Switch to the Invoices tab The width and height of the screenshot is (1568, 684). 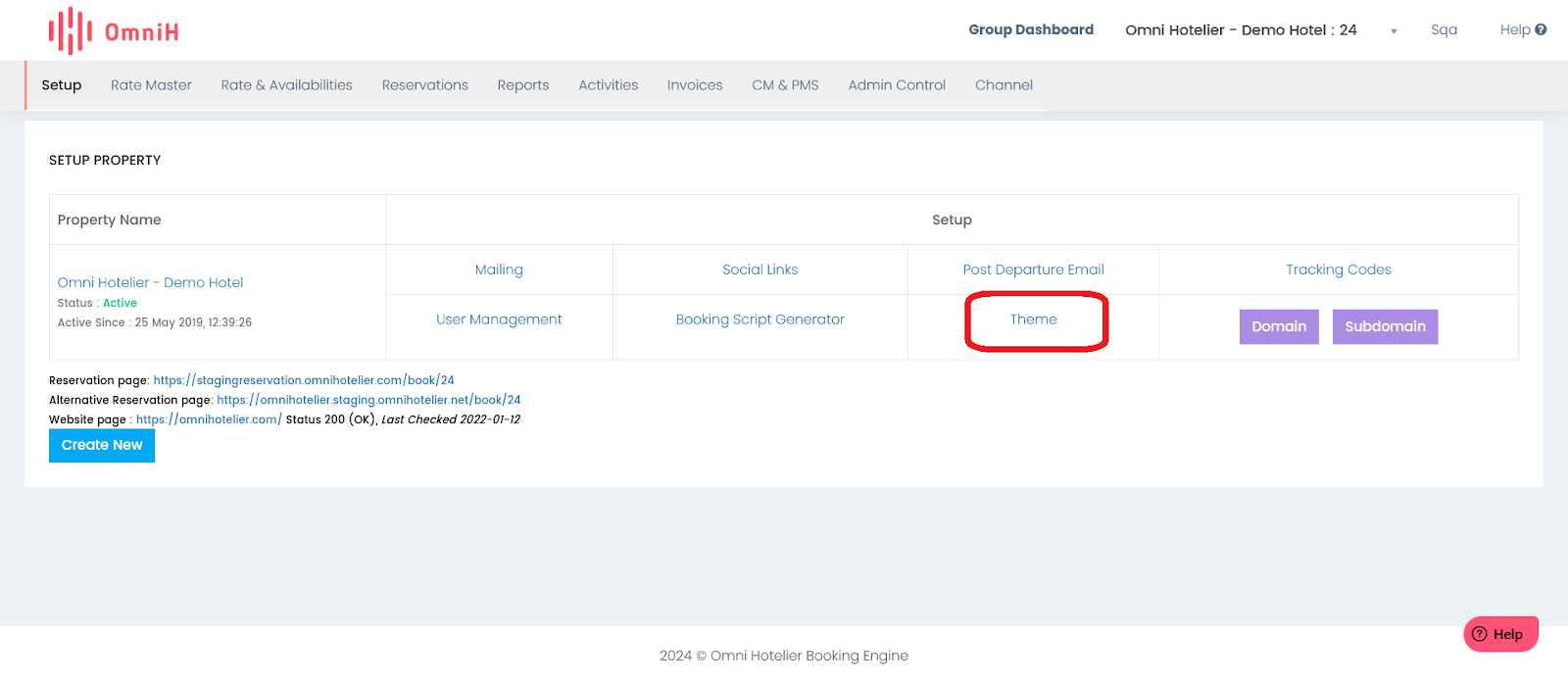pos(695,85)
